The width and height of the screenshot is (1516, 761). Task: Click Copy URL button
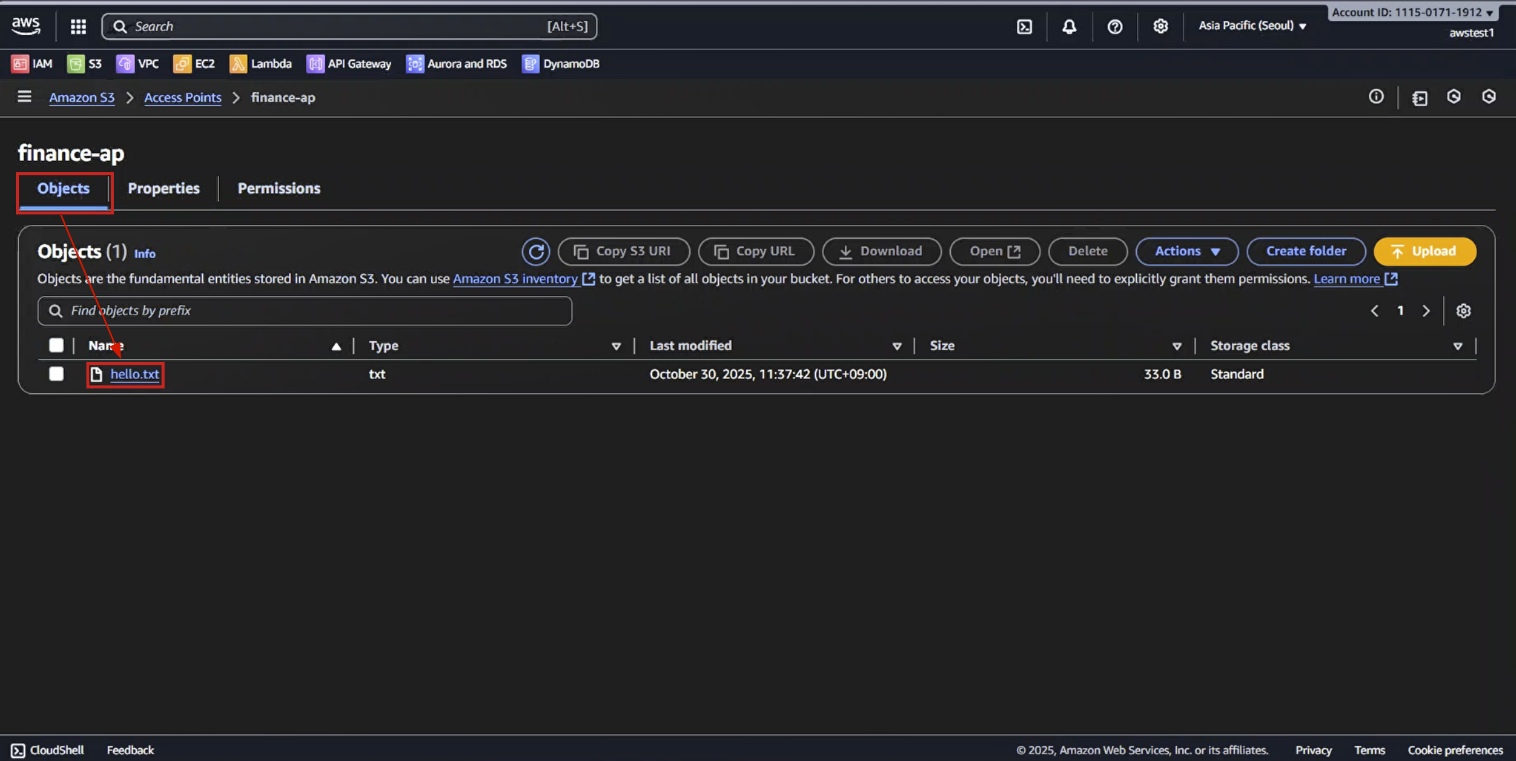point(756,252)
